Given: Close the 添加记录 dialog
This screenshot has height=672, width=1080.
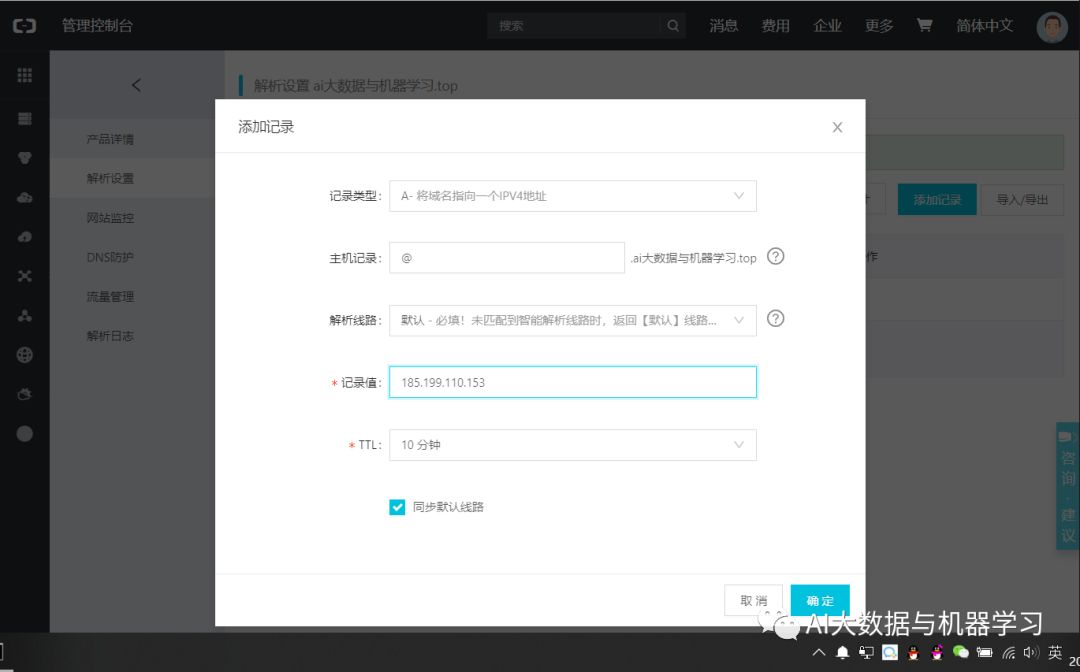Looking at the screenshot, I should (x=837, y=127).
